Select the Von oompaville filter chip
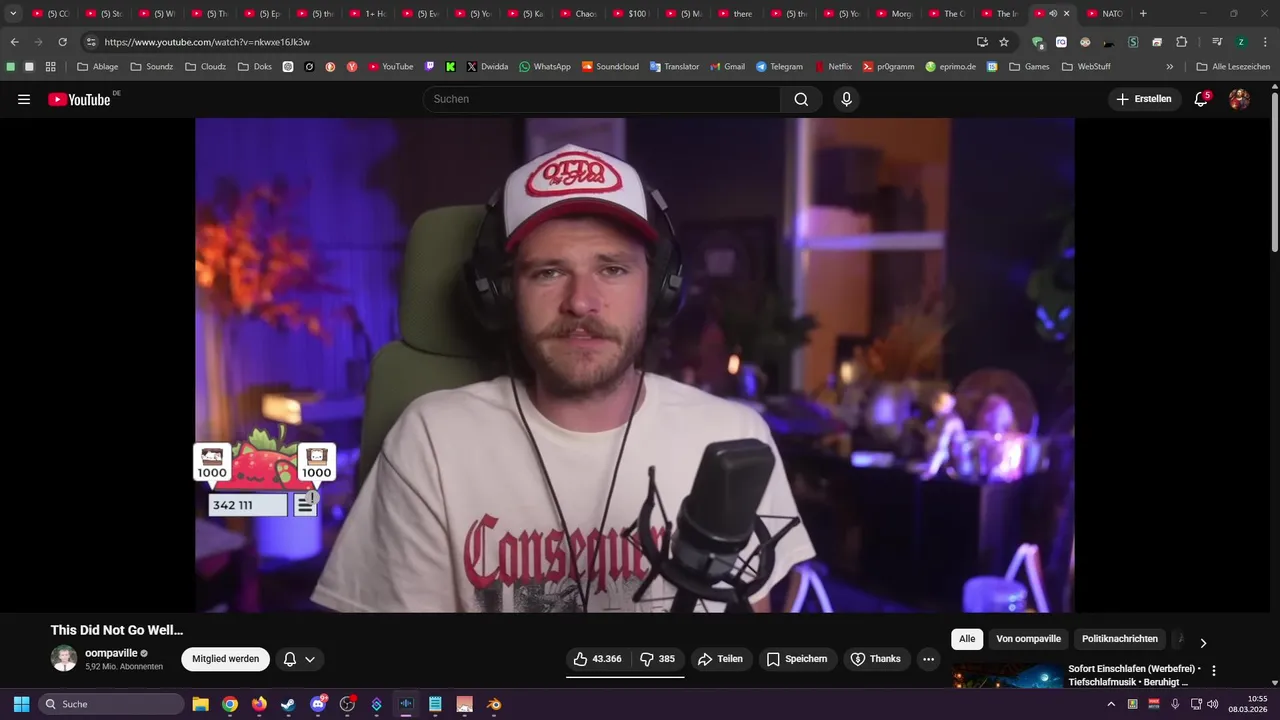 coord(1028,639)
